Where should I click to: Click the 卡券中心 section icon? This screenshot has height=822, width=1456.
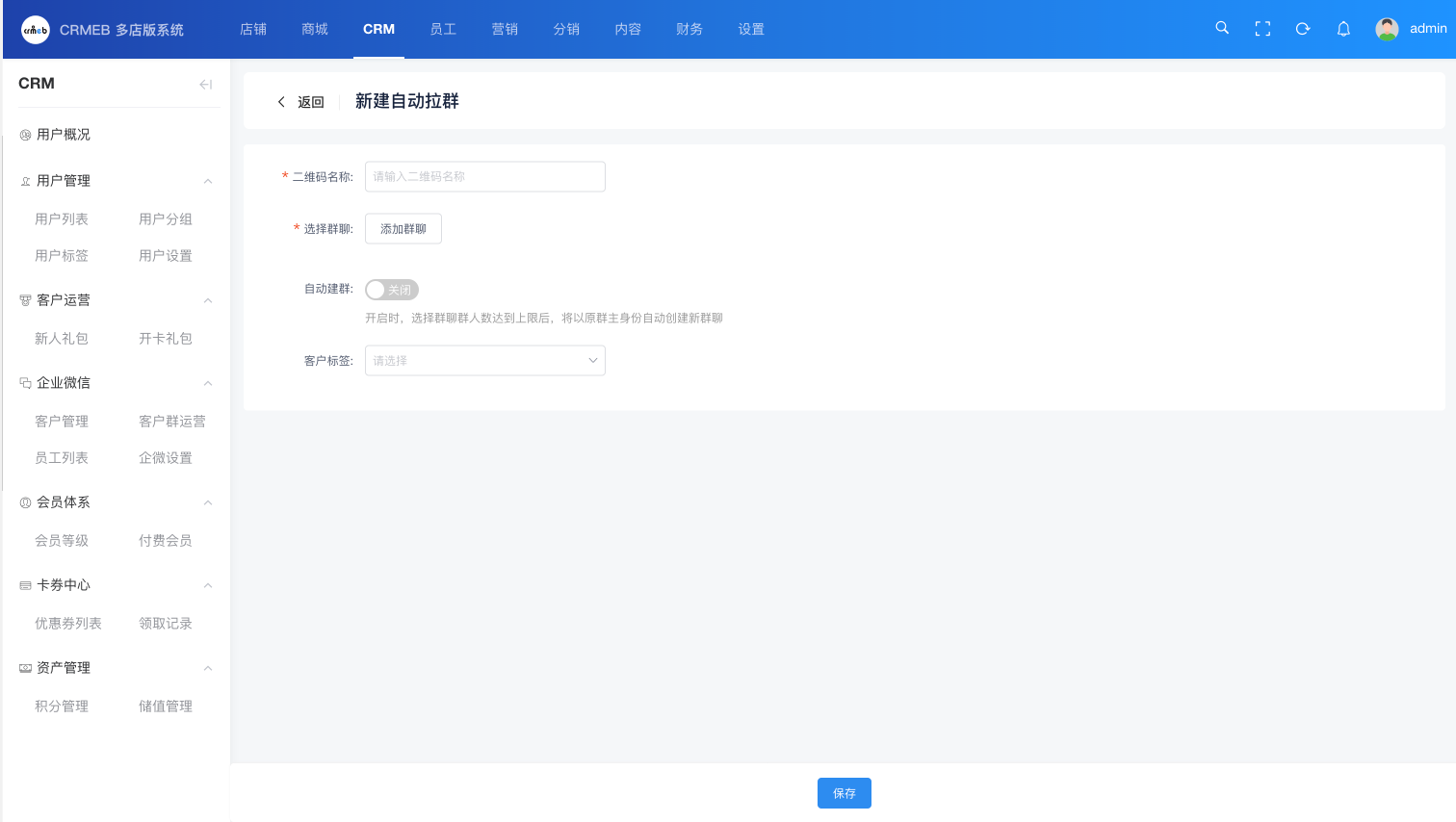[x=25, y=585]
